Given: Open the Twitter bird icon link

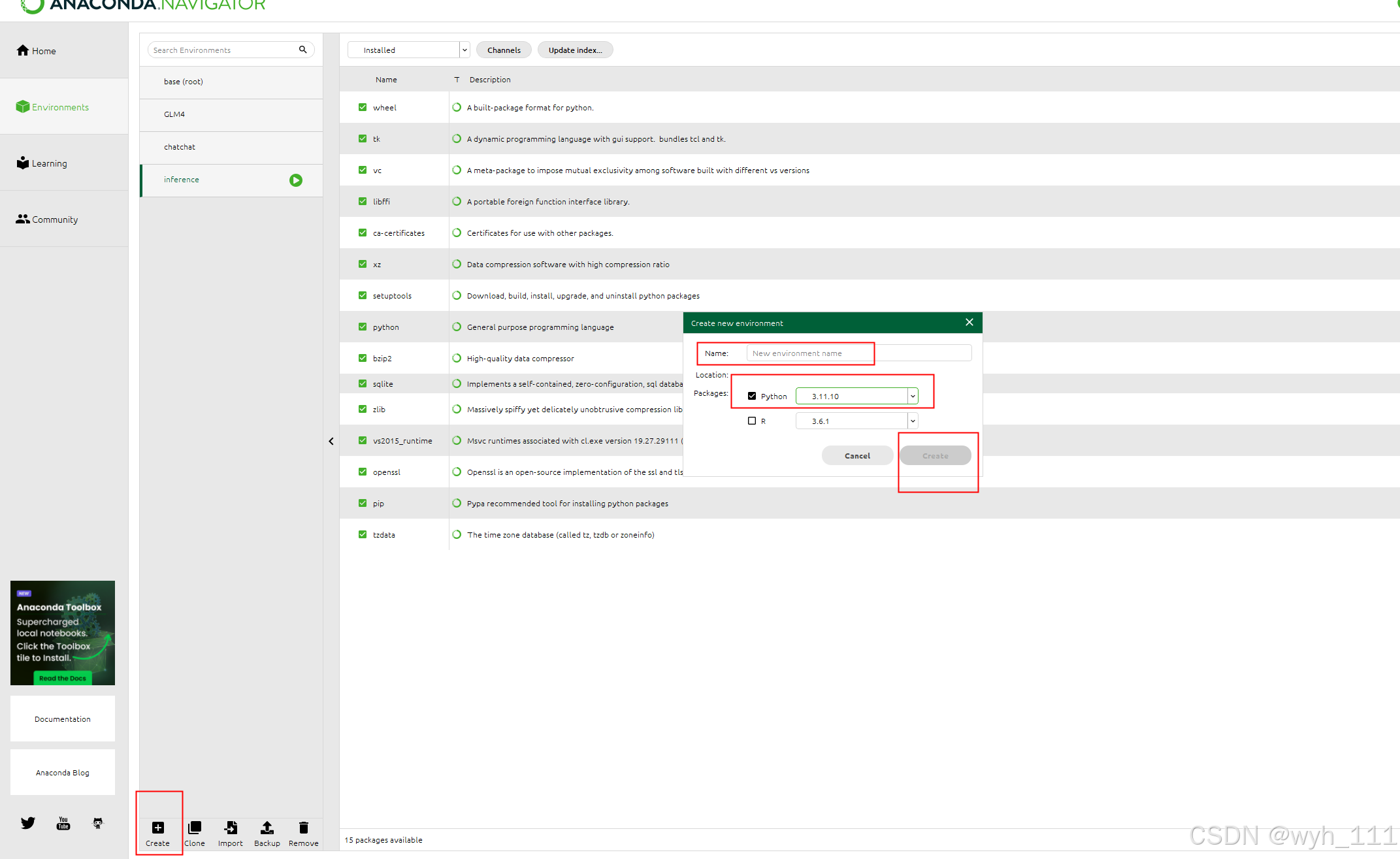Looking at the screenshot, I should pyautogui.click(x=27, y=823).
